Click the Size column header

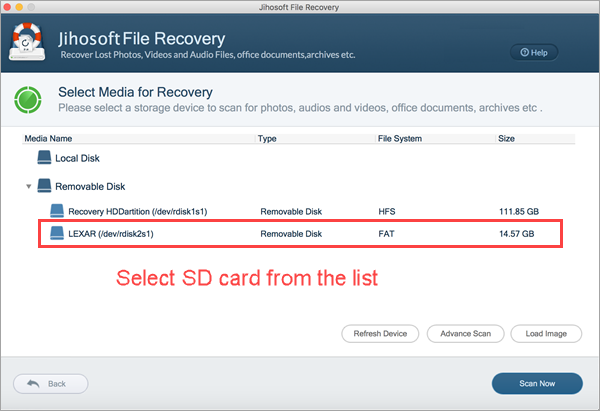506,139
